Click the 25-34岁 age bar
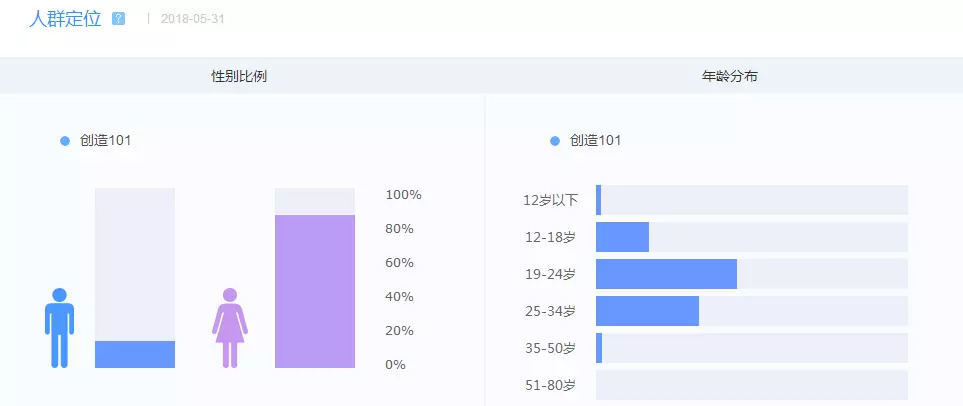The width and height of the screenshot is (963, 406). [647, 311]
